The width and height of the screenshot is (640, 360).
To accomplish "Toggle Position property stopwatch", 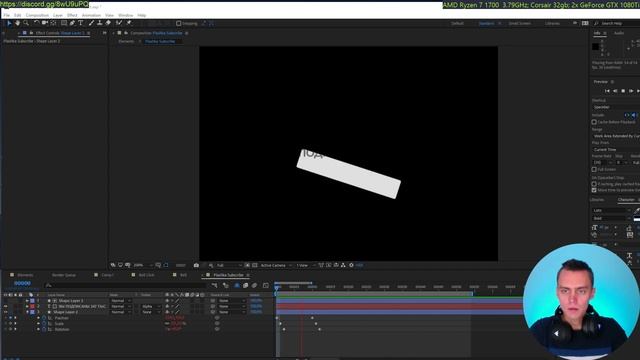I will tap(44, 318).
